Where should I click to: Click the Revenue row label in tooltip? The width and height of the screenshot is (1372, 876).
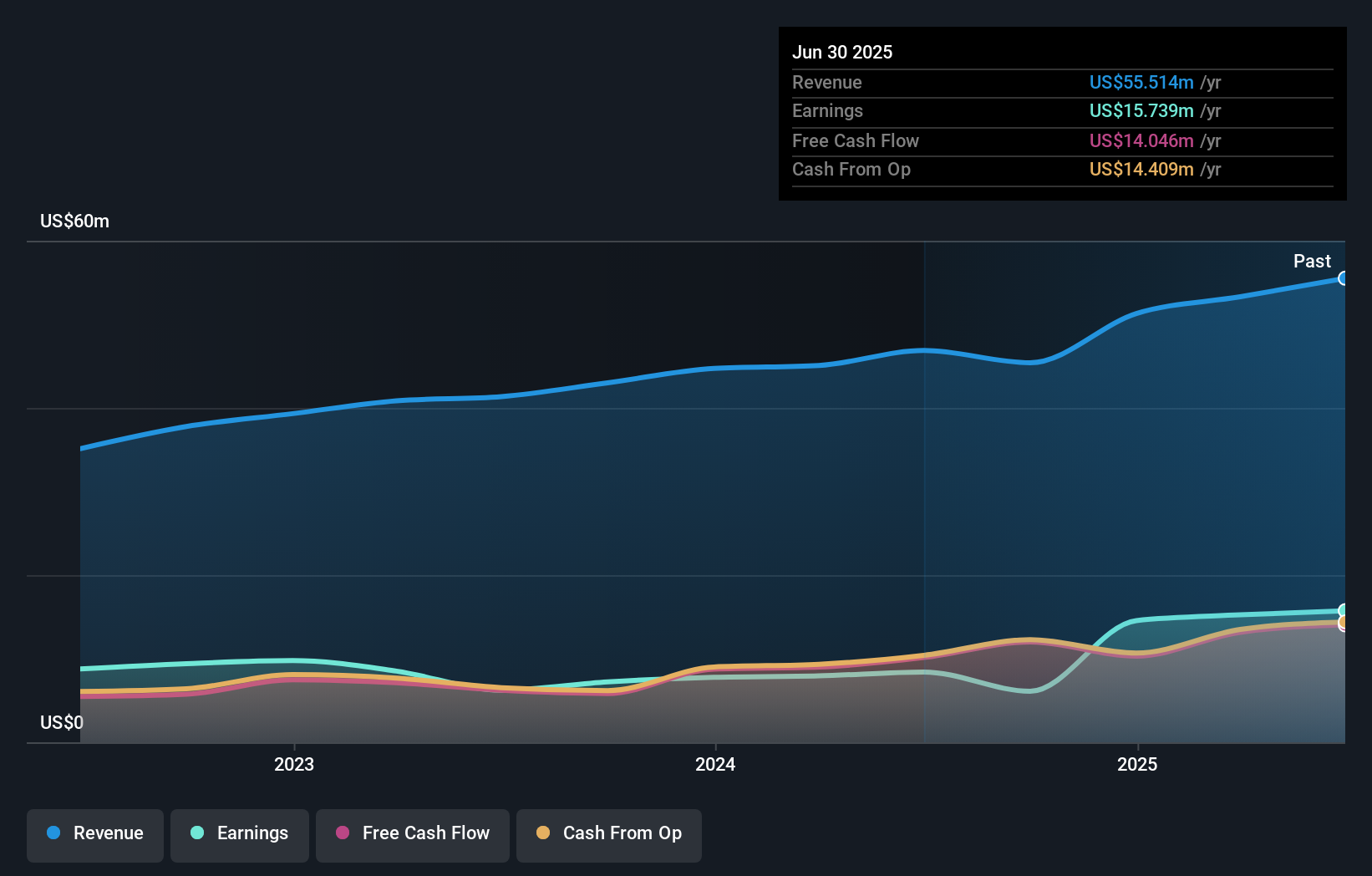point(827,83)
